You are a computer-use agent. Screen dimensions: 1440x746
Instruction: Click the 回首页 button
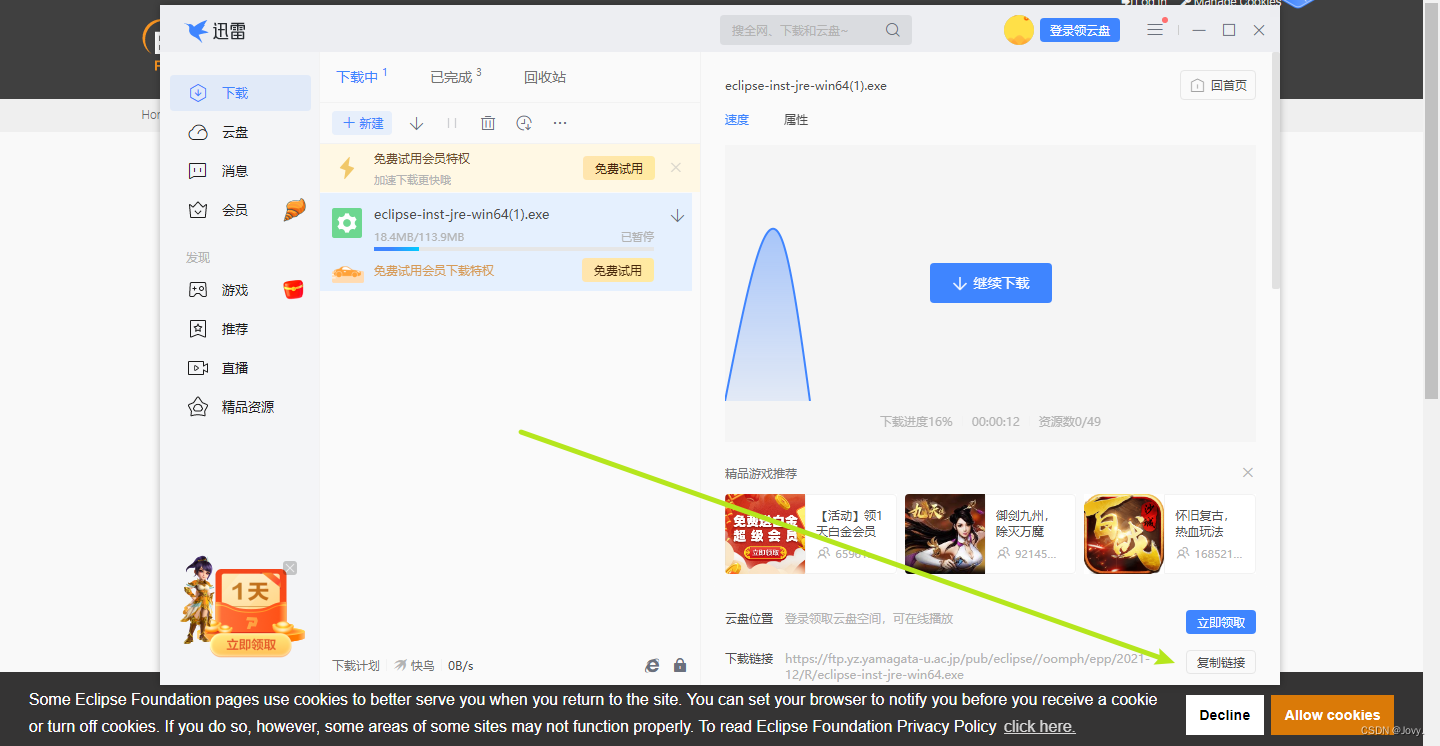click(1218, 86)
